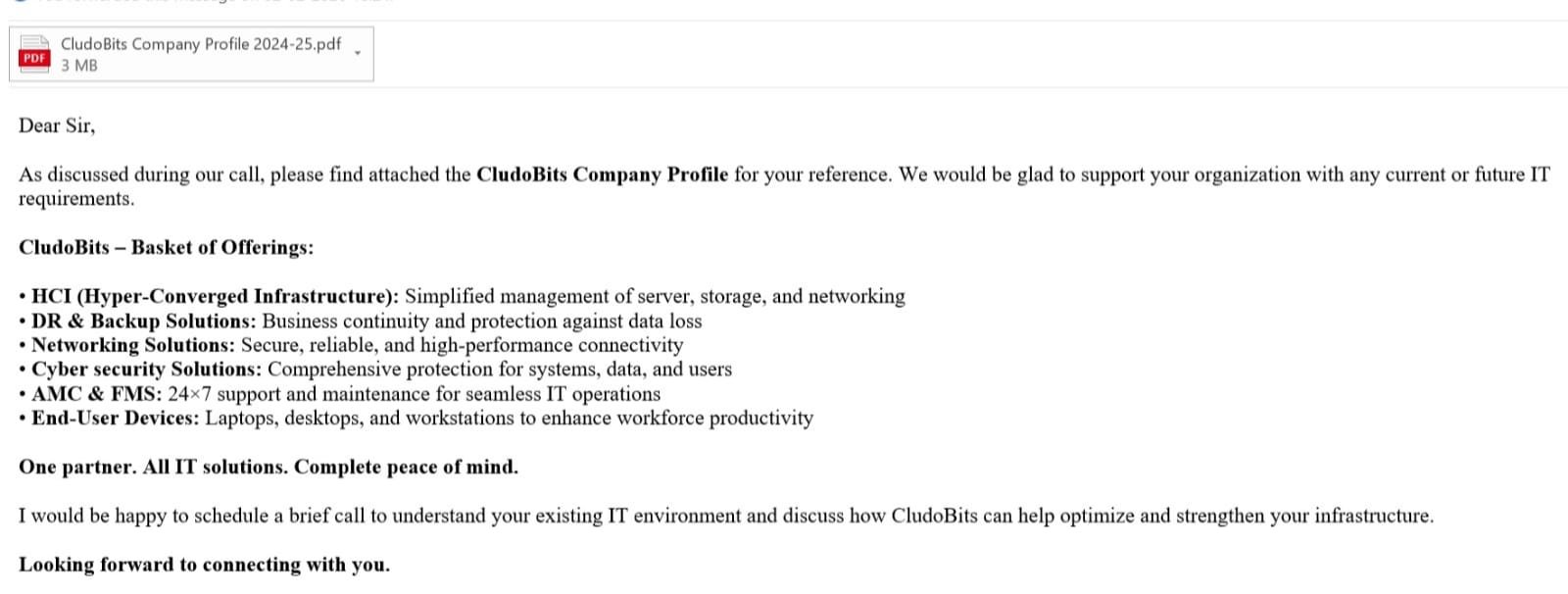Click the bold 'AMC & FMS' label
This screenshot has height=594, width=1568.
pyautogui.click(x=96, y=394)
